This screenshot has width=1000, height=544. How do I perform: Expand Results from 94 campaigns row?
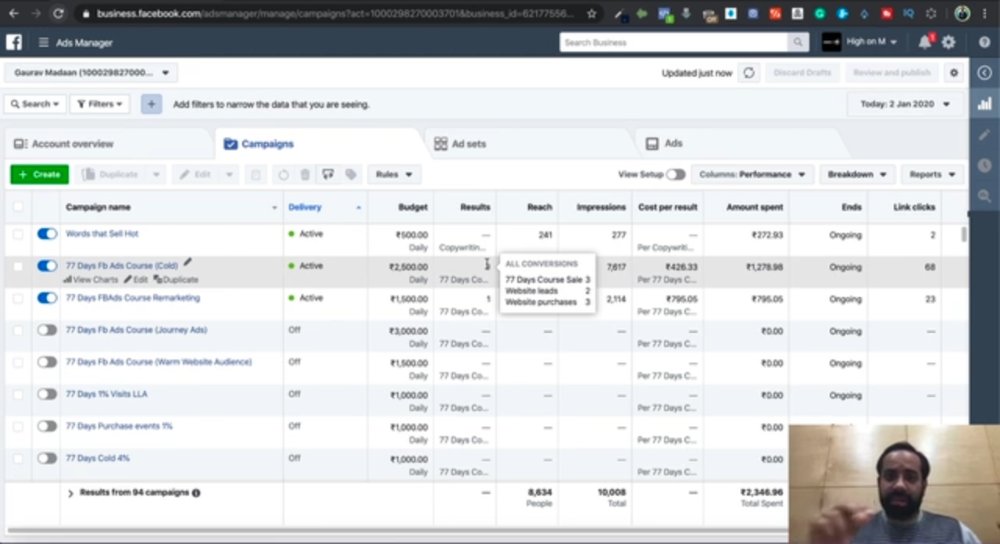point(71,493)
